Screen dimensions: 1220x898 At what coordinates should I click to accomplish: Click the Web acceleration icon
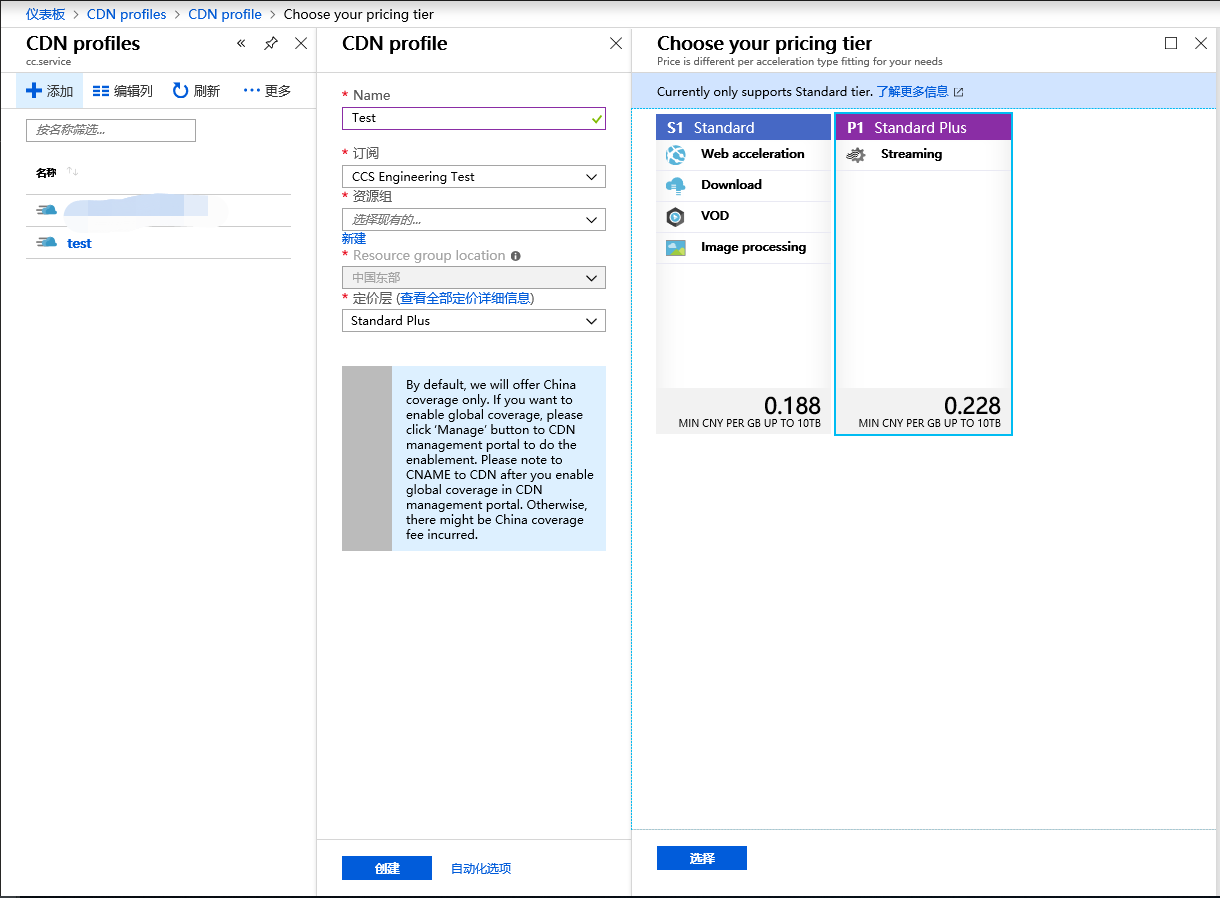tap(677, 155)
